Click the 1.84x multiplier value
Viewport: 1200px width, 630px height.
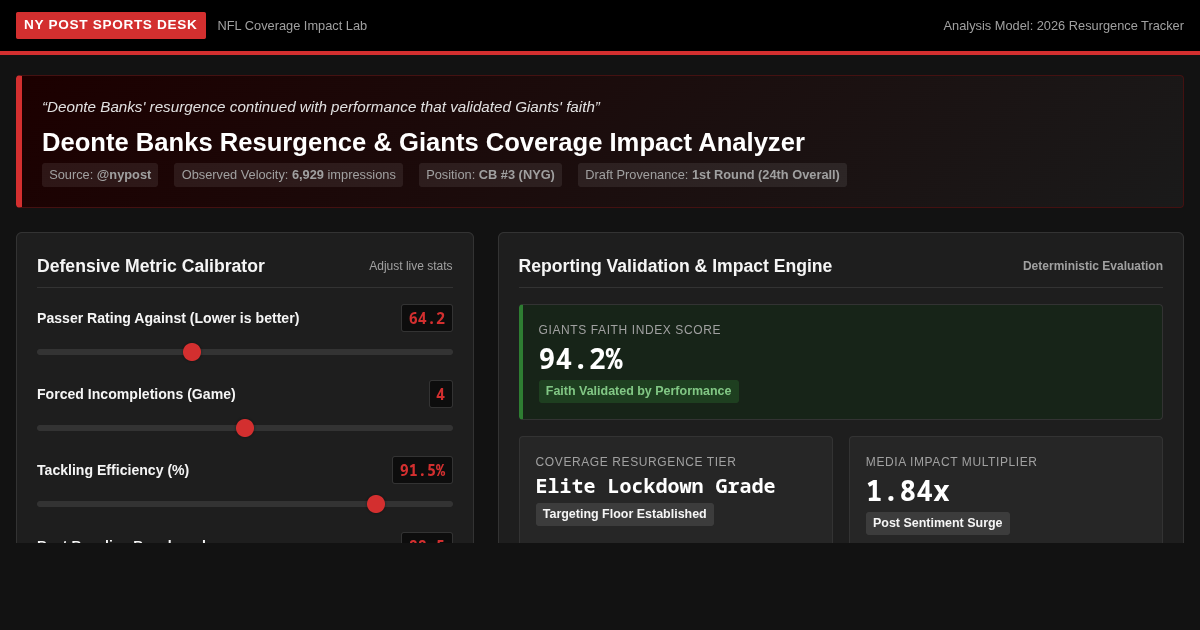click(908, 491)
